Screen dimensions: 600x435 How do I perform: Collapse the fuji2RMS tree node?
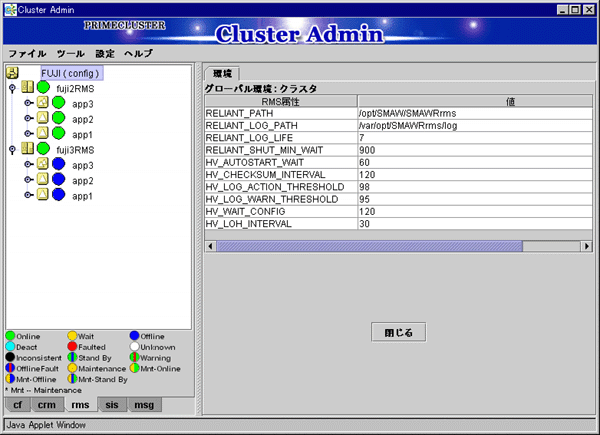[x=12, y=88]
